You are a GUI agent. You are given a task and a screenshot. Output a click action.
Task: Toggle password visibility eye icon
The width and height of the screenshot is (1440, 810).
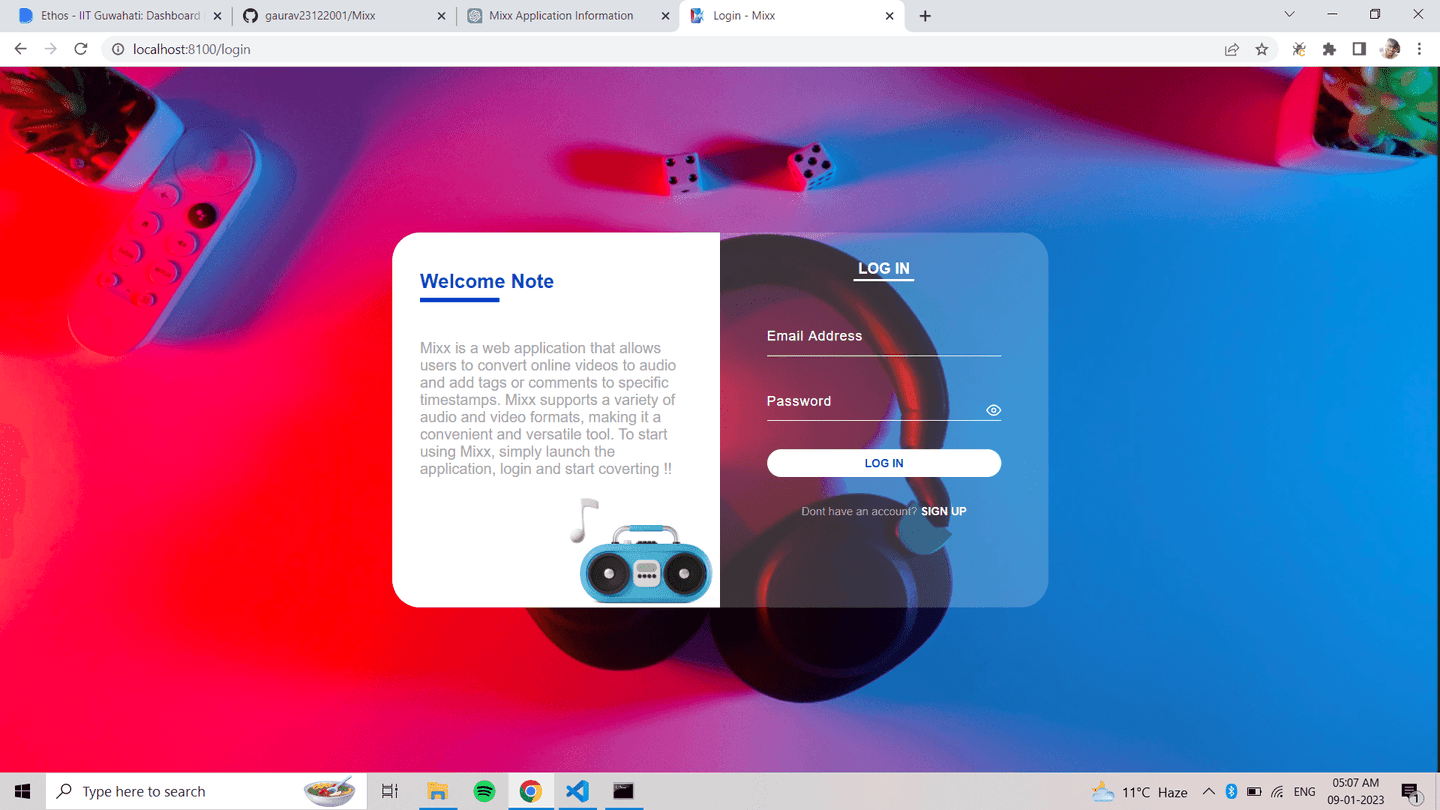(x=993, y=410)
